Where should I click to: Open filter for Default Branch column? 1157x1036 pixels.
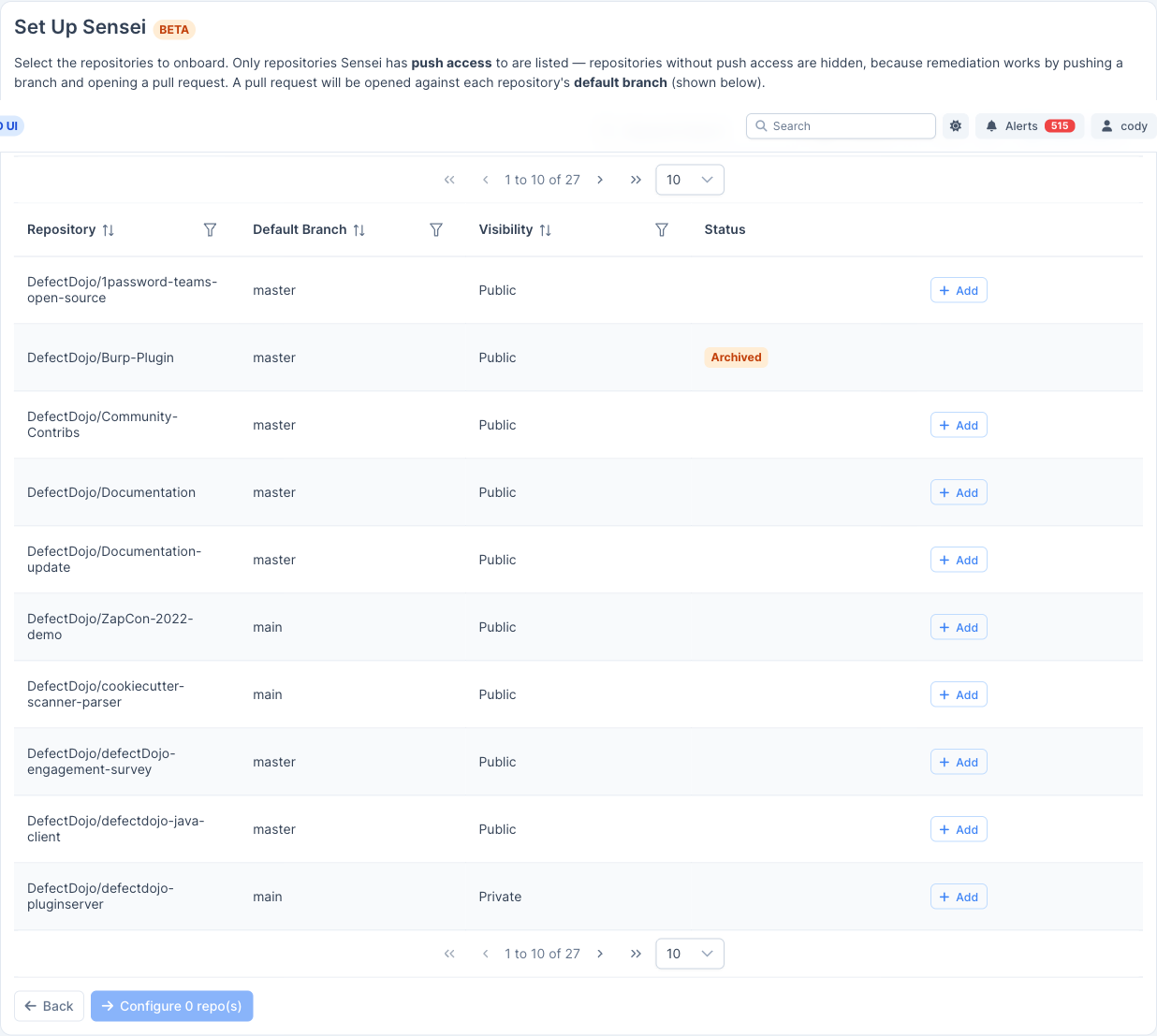pos(436,230)
